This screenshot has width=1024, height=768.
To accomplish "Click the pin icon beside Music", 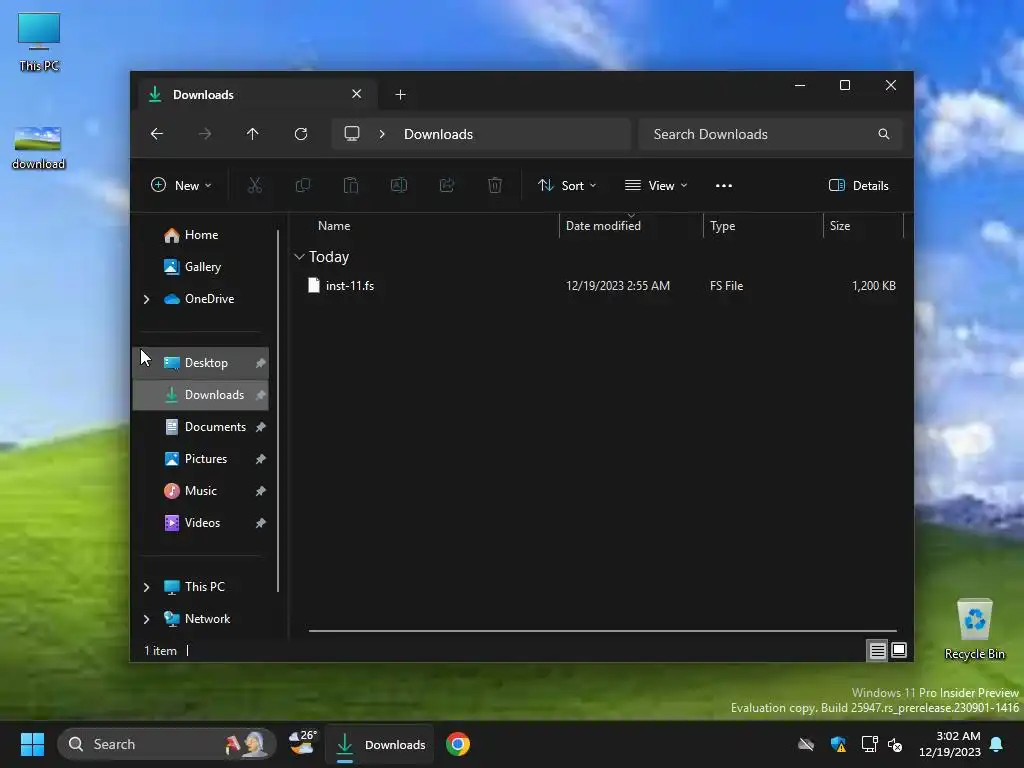I will click(x=261, y=491).
